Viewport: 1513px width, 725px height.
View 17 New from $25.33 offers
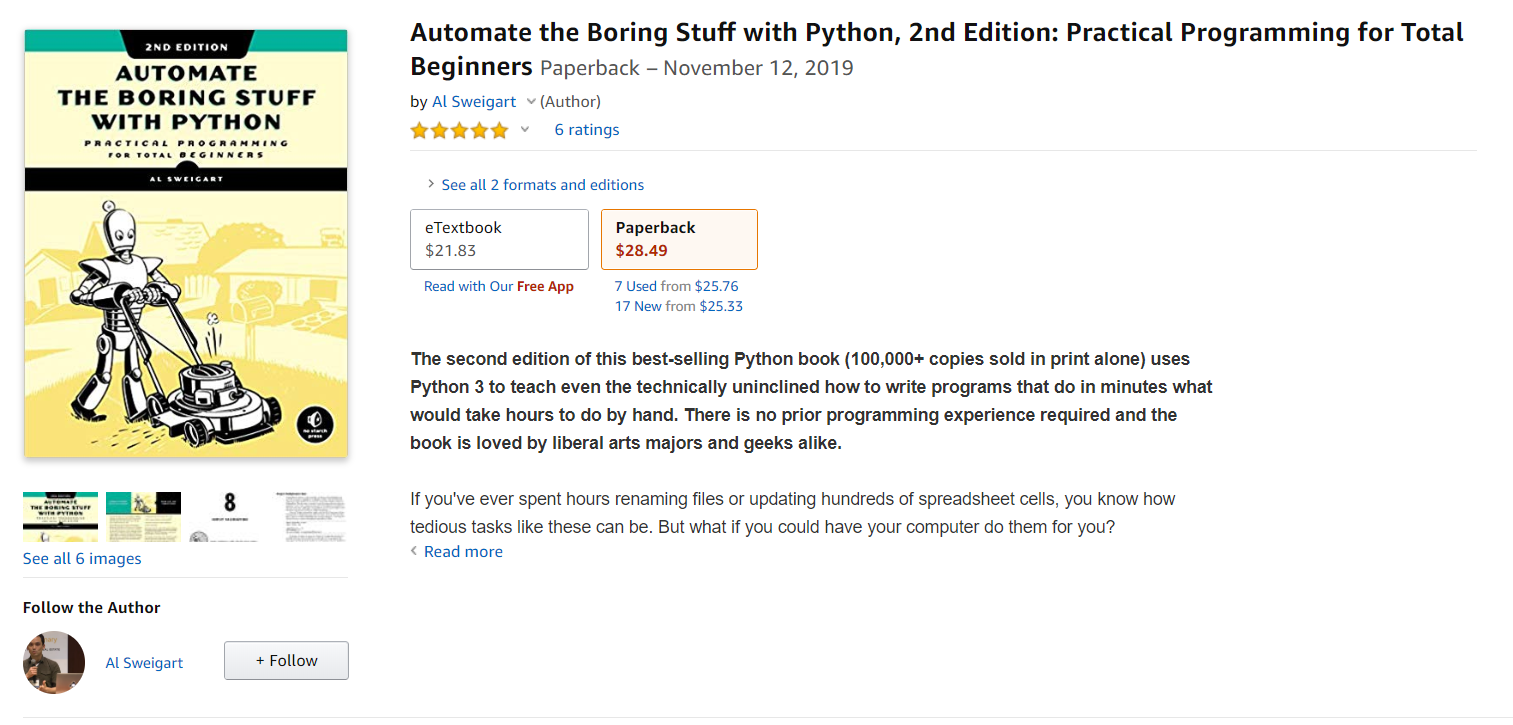pyautogui.click(x=678, y=306)
